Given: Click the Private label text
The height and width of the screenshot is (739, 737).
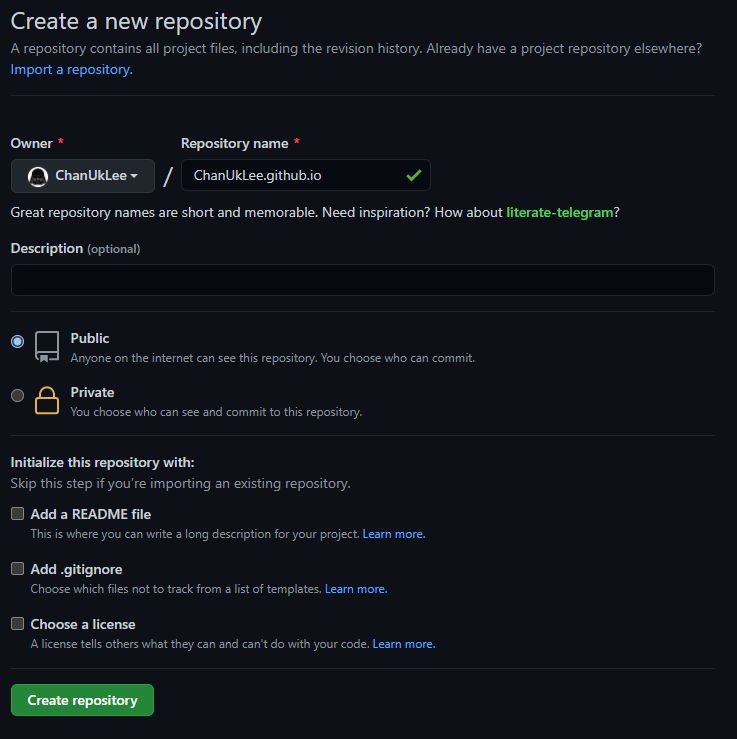Looking at the screenshot, I should pos(92,393).
